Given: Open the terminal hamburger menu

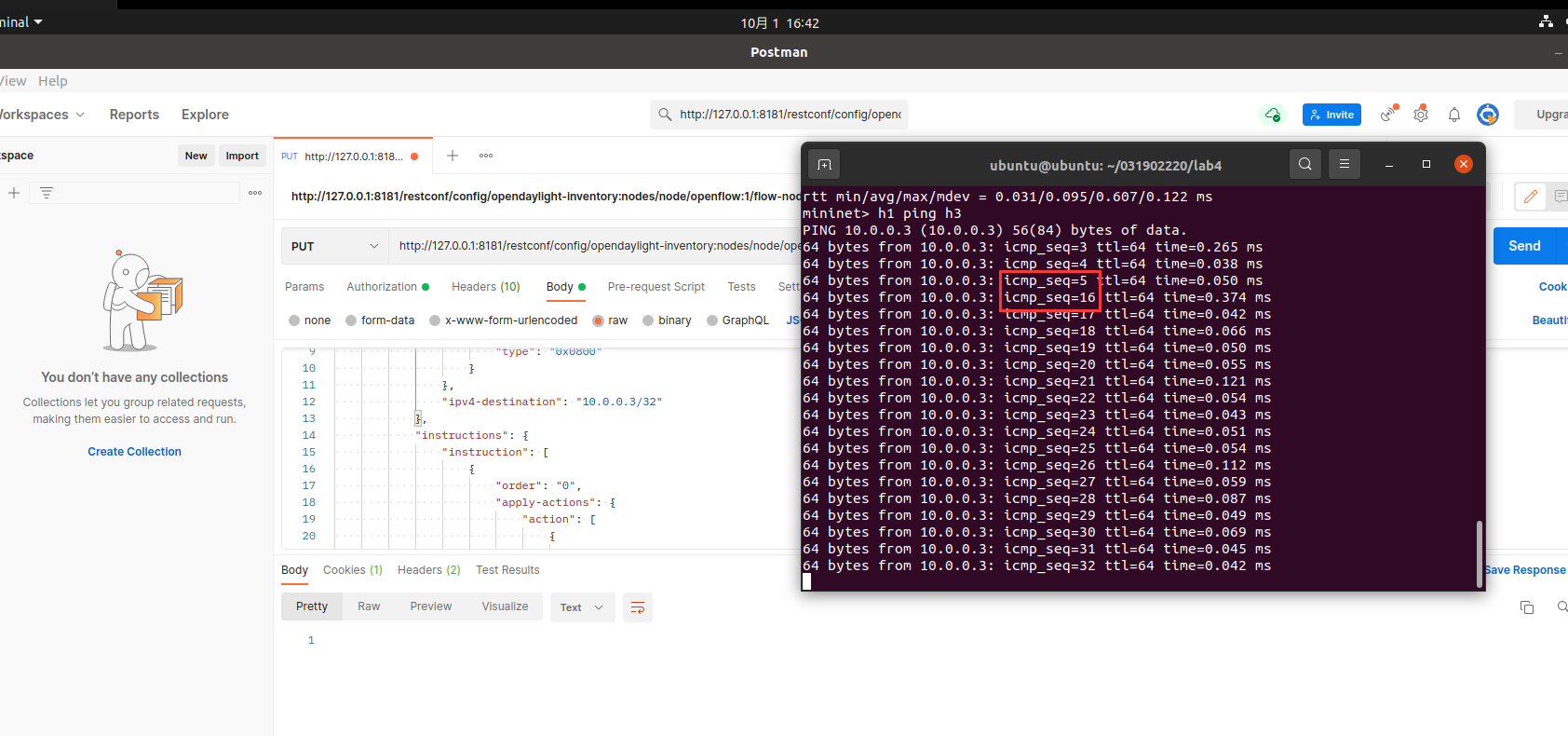Looking at the screenshot, I should tap(1345, 165).
